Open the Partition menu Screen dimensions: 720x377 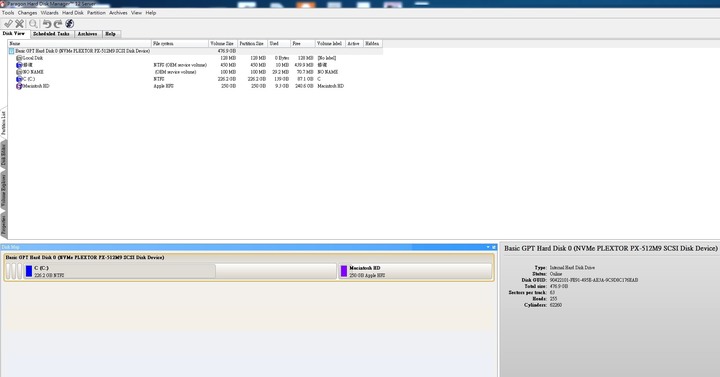click(96, 13)
